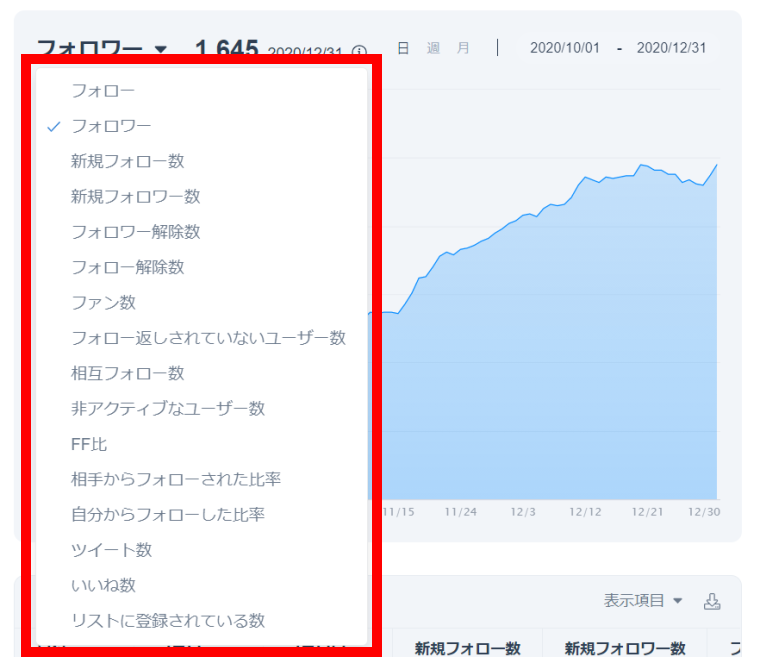Screen dimensions: 760x657
Task: Select FF比 in the metric menu
Action: pos(89,444)
